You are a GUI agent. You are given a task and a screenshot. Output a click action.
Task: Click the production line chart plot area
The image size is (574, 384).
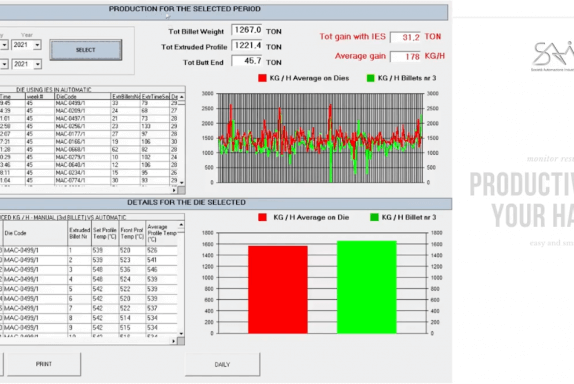[x=321, y=138]
